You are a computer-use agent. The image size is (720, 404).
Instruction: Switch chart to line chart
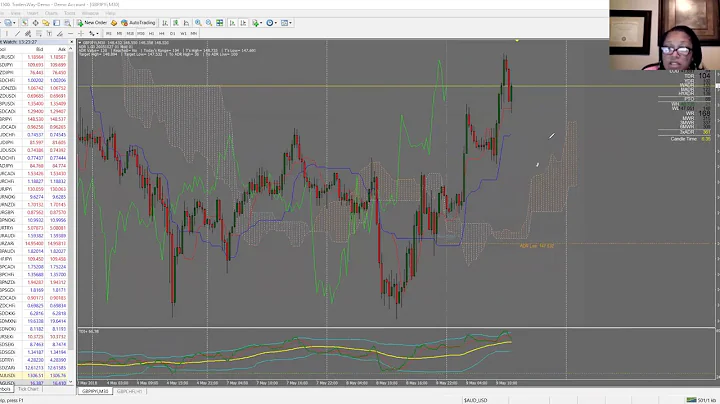pos(186,22)
